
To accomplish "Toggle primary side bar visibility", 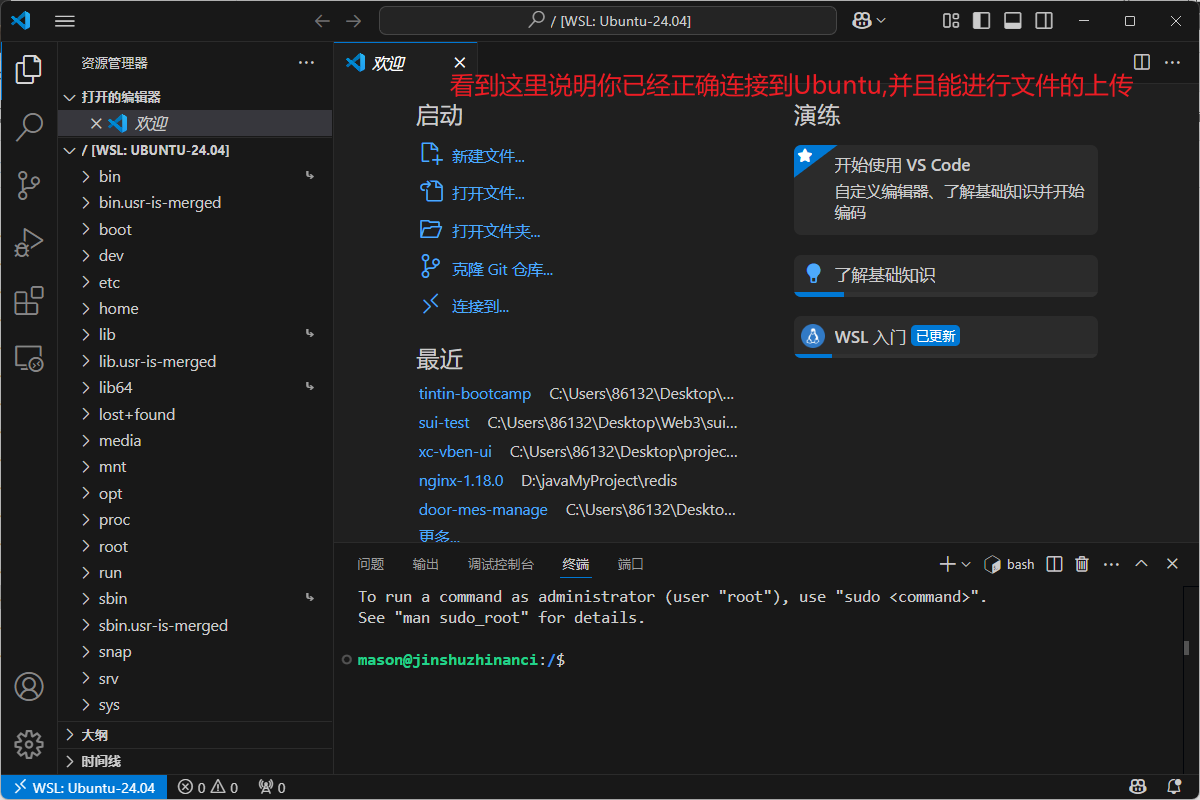I will [981, 21].
